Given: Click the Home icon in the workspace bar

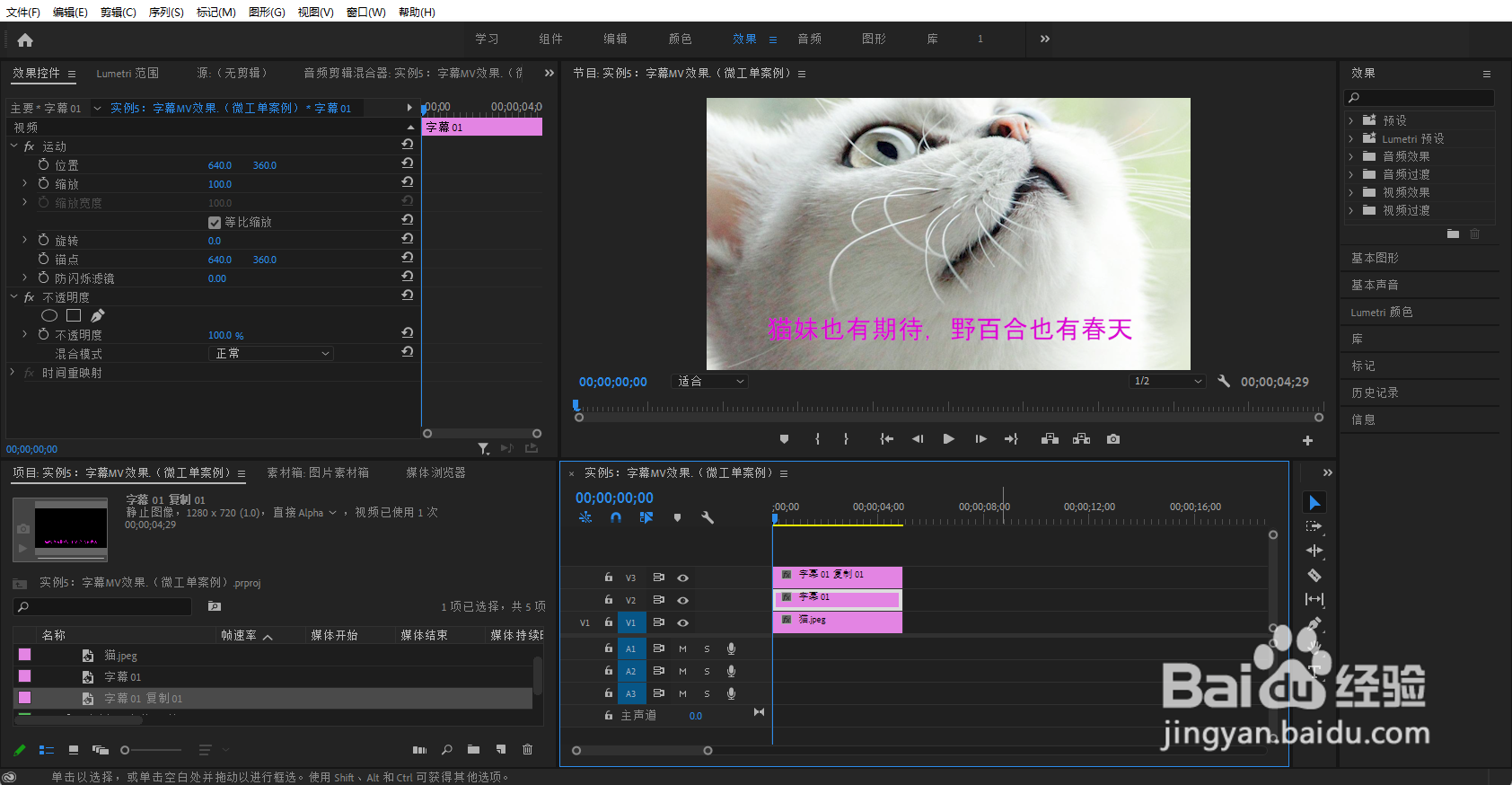Looking at the screenshot, I should coord(25,40).
